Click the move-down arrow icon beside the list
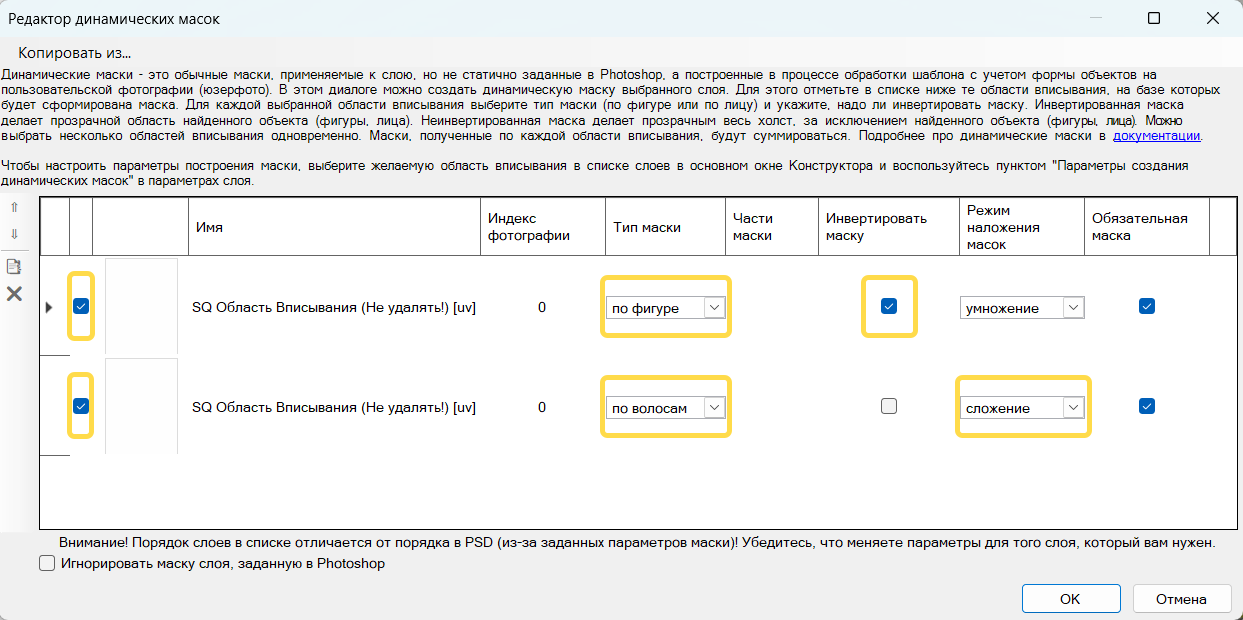1243x620 pixels. (14, 234)
